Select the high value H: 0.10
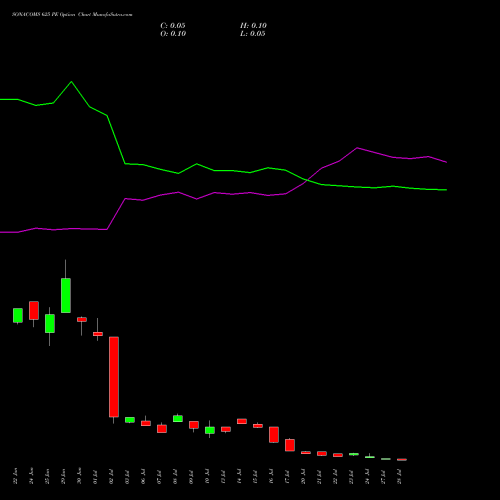The width and height of the screenshot is (500, 500). [x=253, y=26]
